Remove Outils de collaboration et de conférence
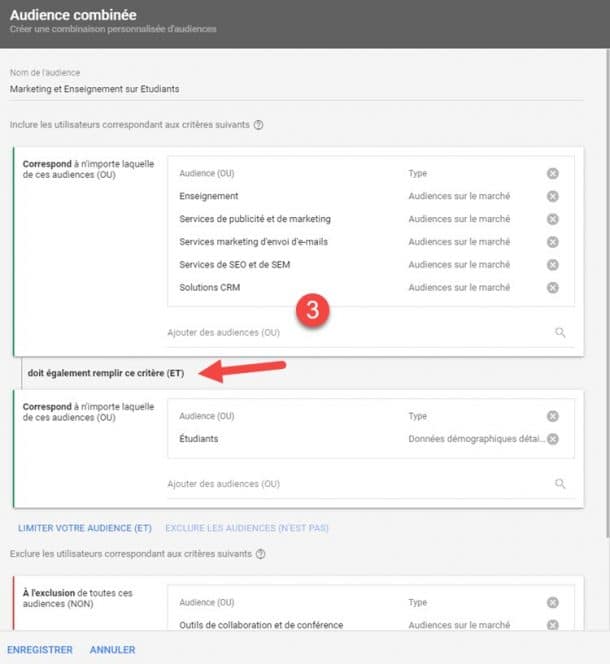 (552, 625)
